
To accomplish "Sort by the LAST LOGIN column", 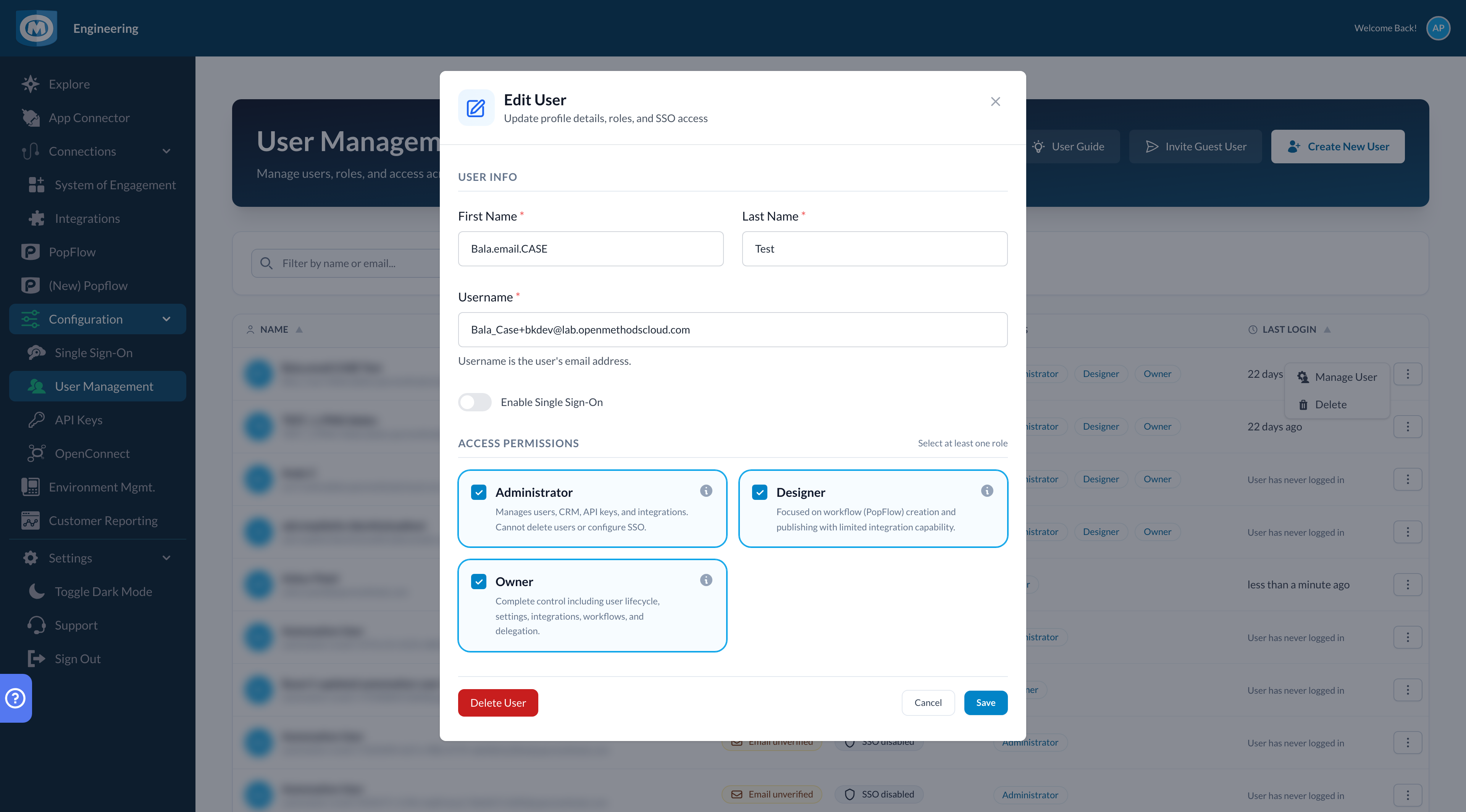I will click(1289, 329).
